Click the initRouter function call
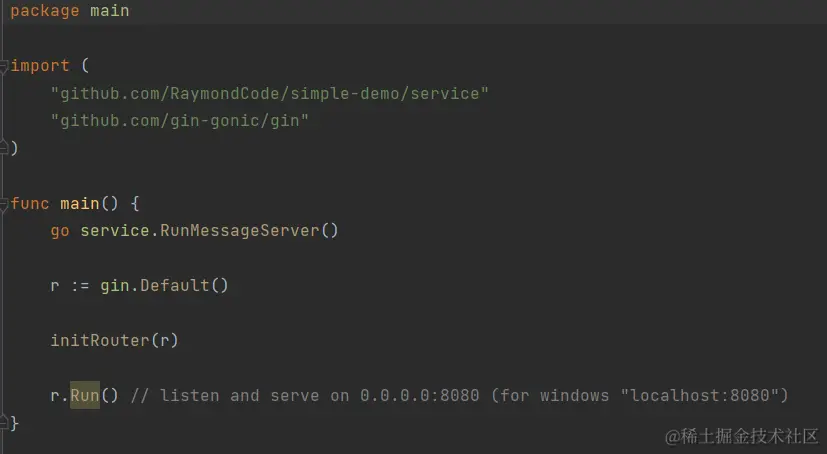Screen dimensions: 827x454 click(x=100, y=340)
